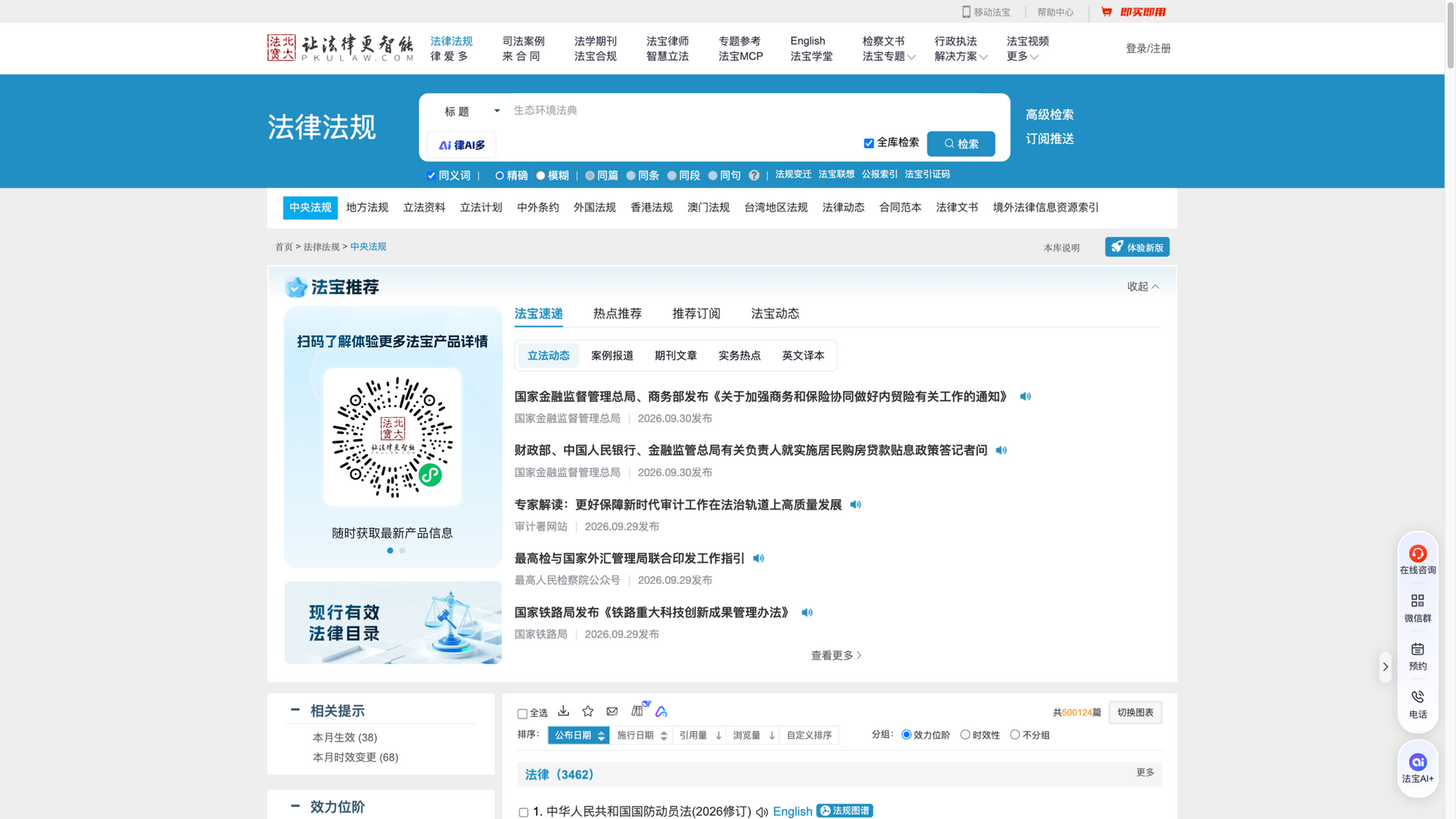Collapse the 效力位阶 section
Screen dimensions: 1456x819
point(295,806)
